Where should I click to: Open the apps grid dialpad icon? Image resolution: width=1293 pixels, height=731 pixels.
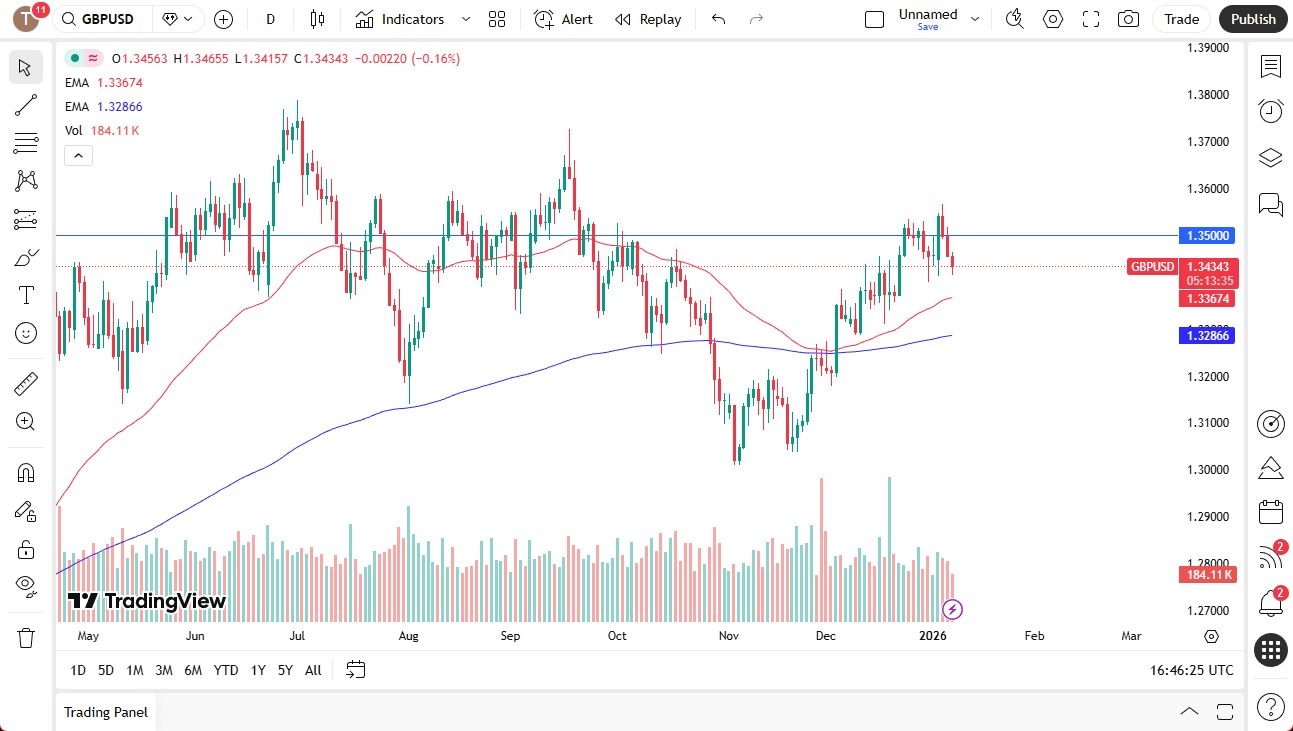(1271, 650)
